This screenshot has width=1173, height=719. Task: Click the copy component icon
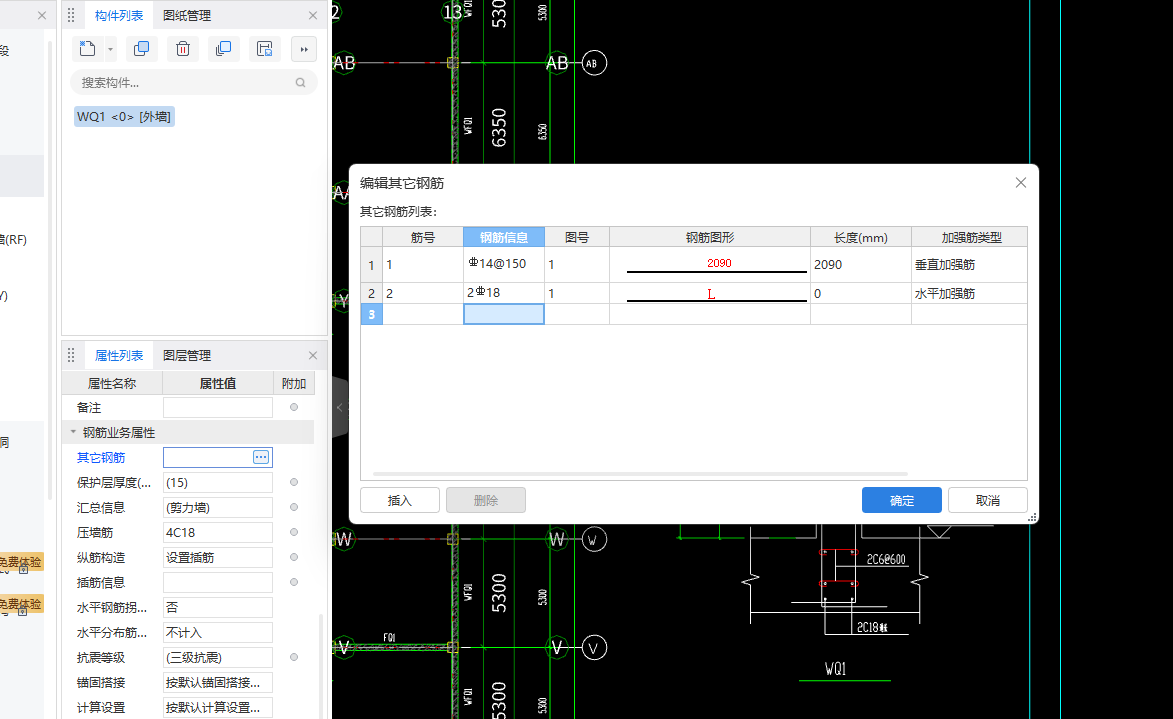[x=141, y=49]
